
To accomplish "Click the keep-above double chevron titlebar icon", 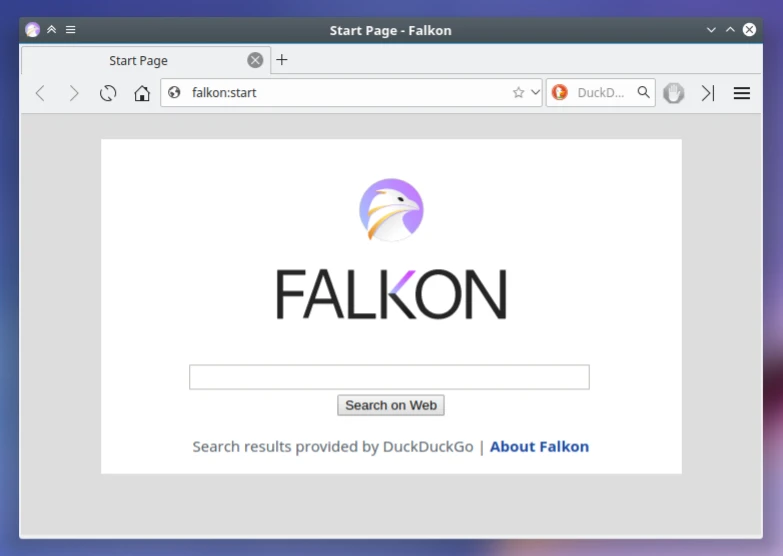I will pos(51,29).
